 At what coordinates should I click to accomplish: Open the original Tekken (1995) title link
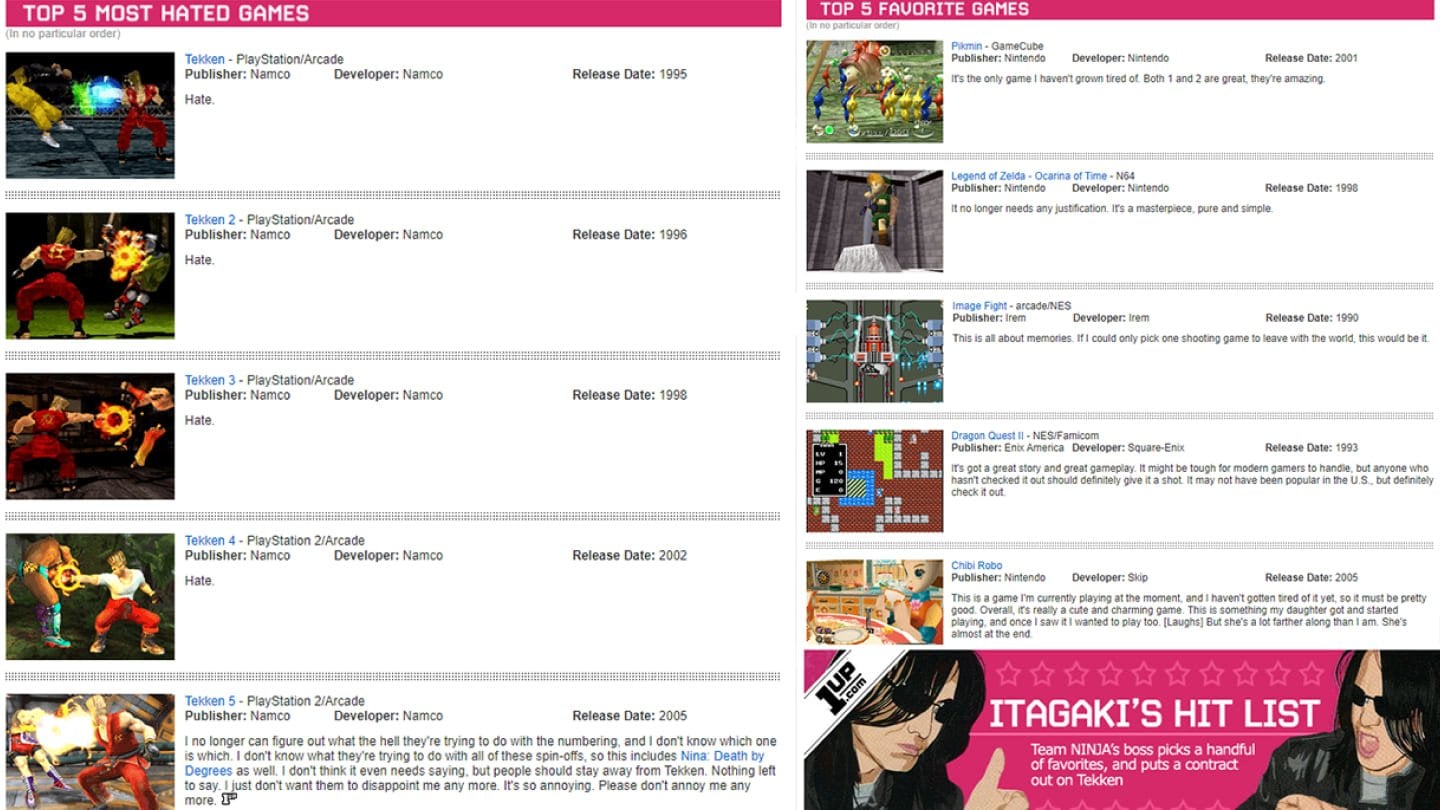pyautogui.click(x=204, y=59)
